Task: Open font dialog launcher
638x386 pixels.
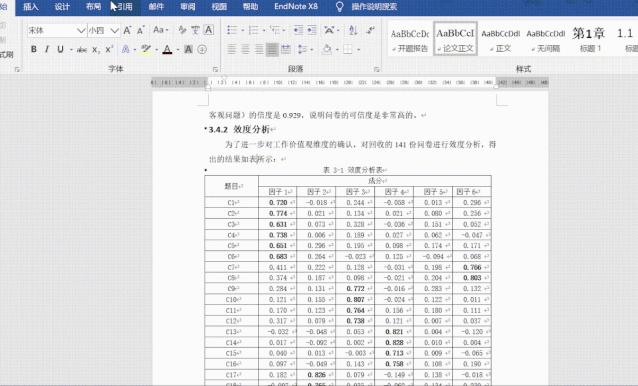Action: coord(216,69)
